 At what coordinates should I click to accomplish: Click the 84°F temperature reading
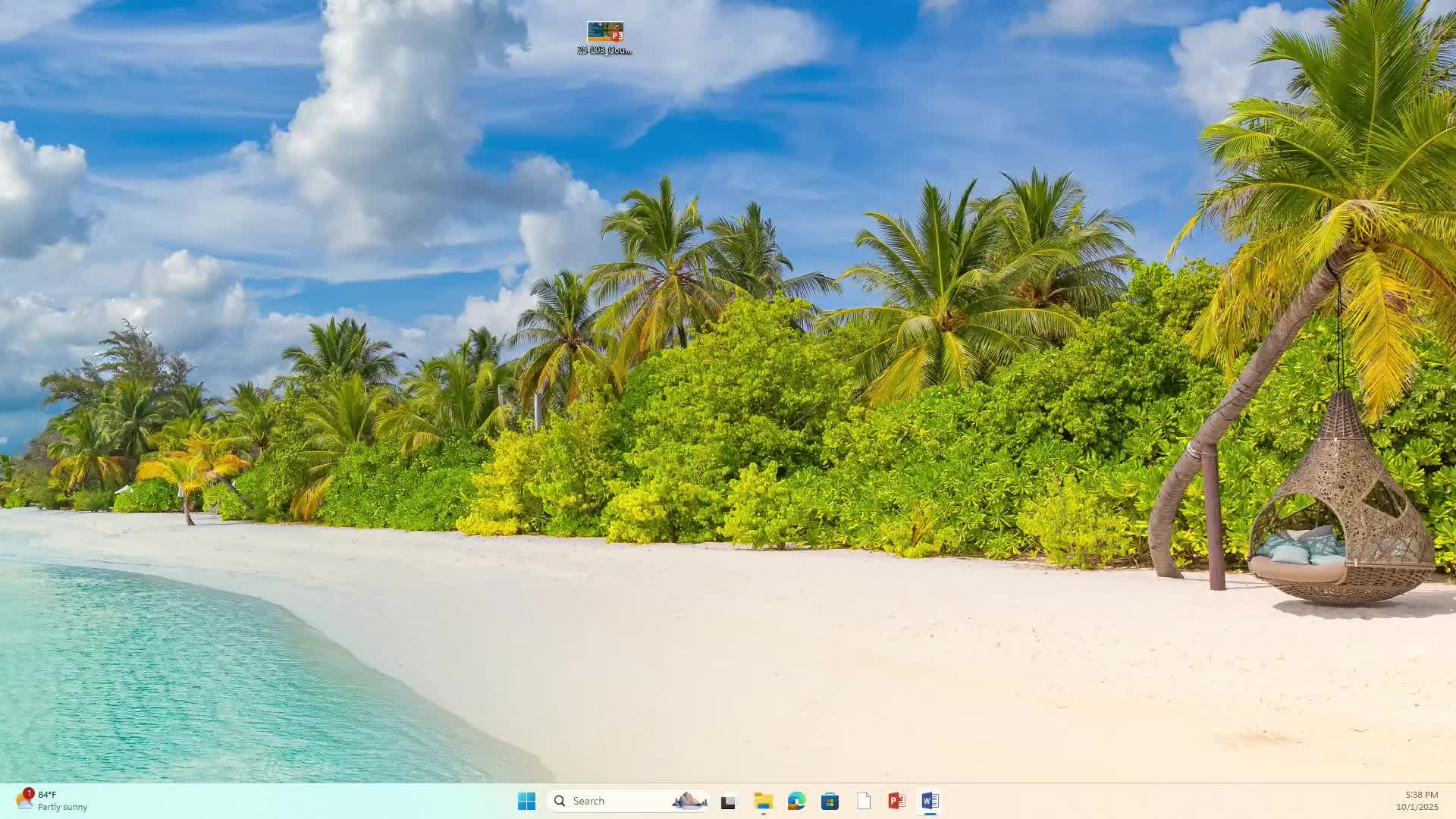[x=47, y=795]
